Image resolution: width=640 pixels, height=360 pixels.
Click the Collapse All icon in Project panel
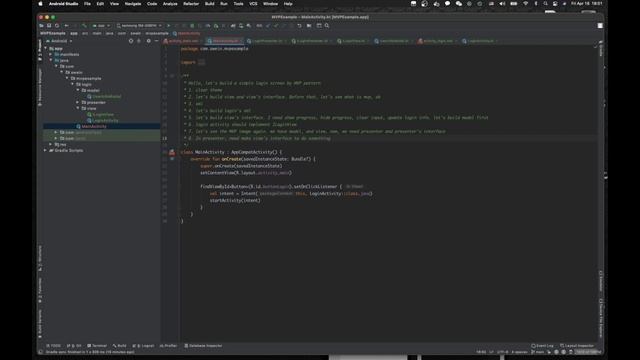[x=139, y=41]
